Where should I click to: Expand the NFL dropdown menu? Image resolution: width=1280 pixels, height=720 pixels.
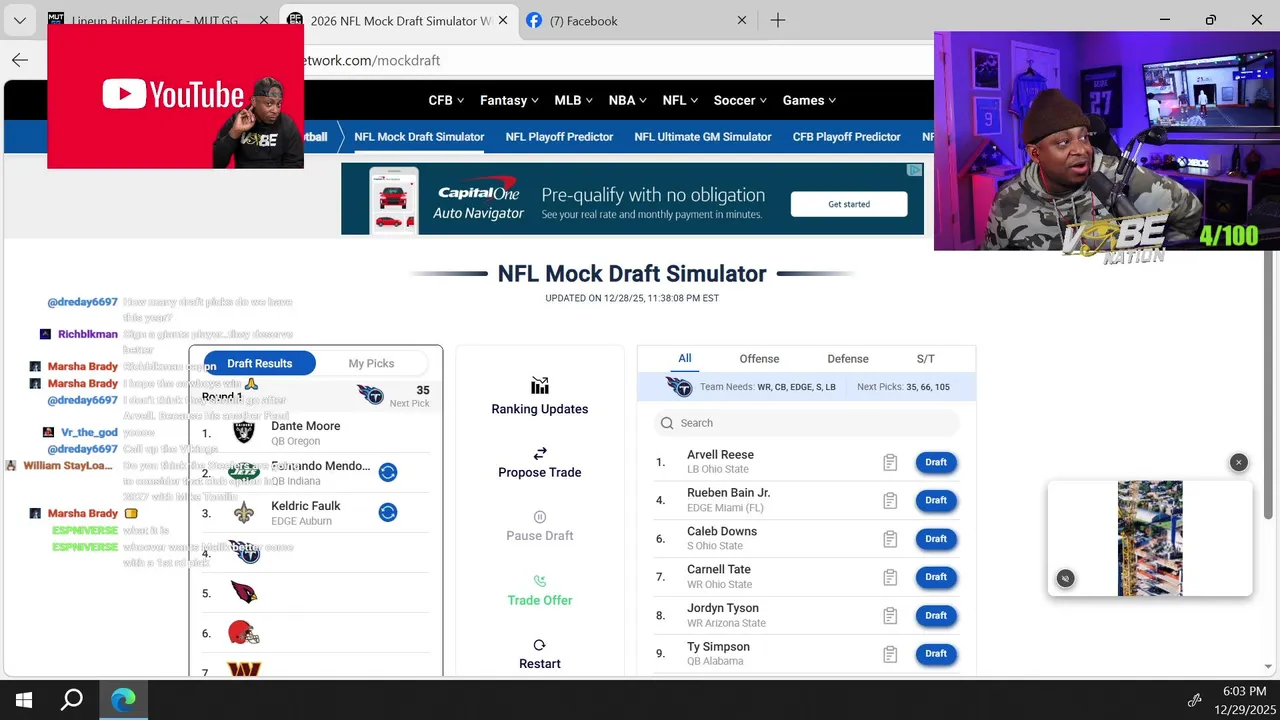pos(681,100)
